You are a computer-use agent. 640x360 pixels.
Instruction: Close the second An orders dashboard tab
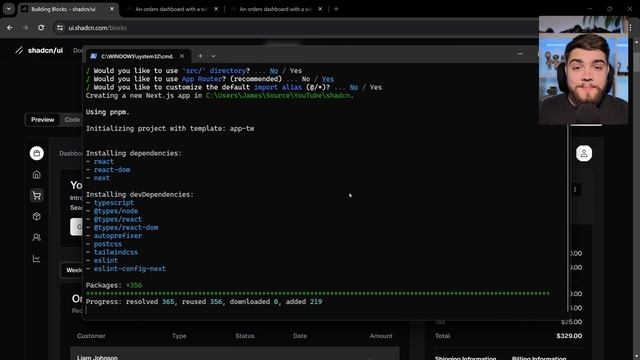pyautogui.click(x=216, y=9)
